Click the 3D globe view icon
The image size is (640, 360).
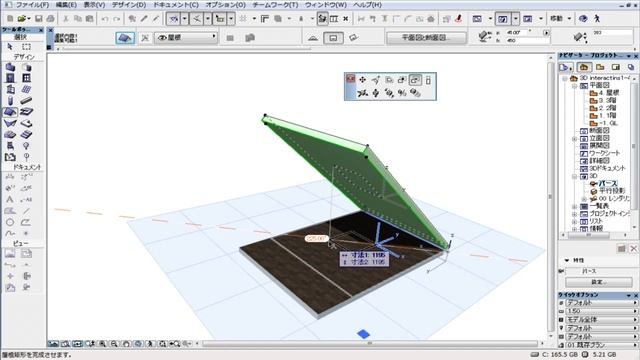pyautogui.click(x=584, y=19)
